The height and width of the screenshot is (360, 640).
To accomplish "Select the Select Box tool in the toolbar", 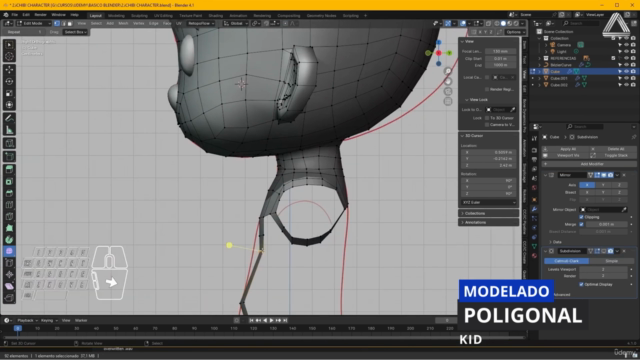I will tap(9, 44).
